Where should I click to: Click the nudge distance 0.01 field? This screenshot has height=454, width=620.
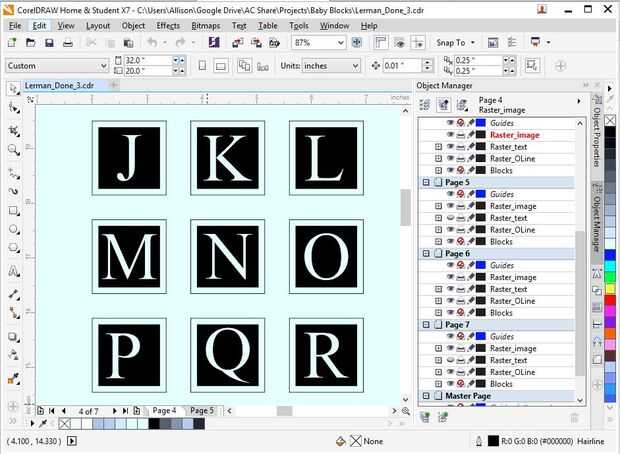401,66
